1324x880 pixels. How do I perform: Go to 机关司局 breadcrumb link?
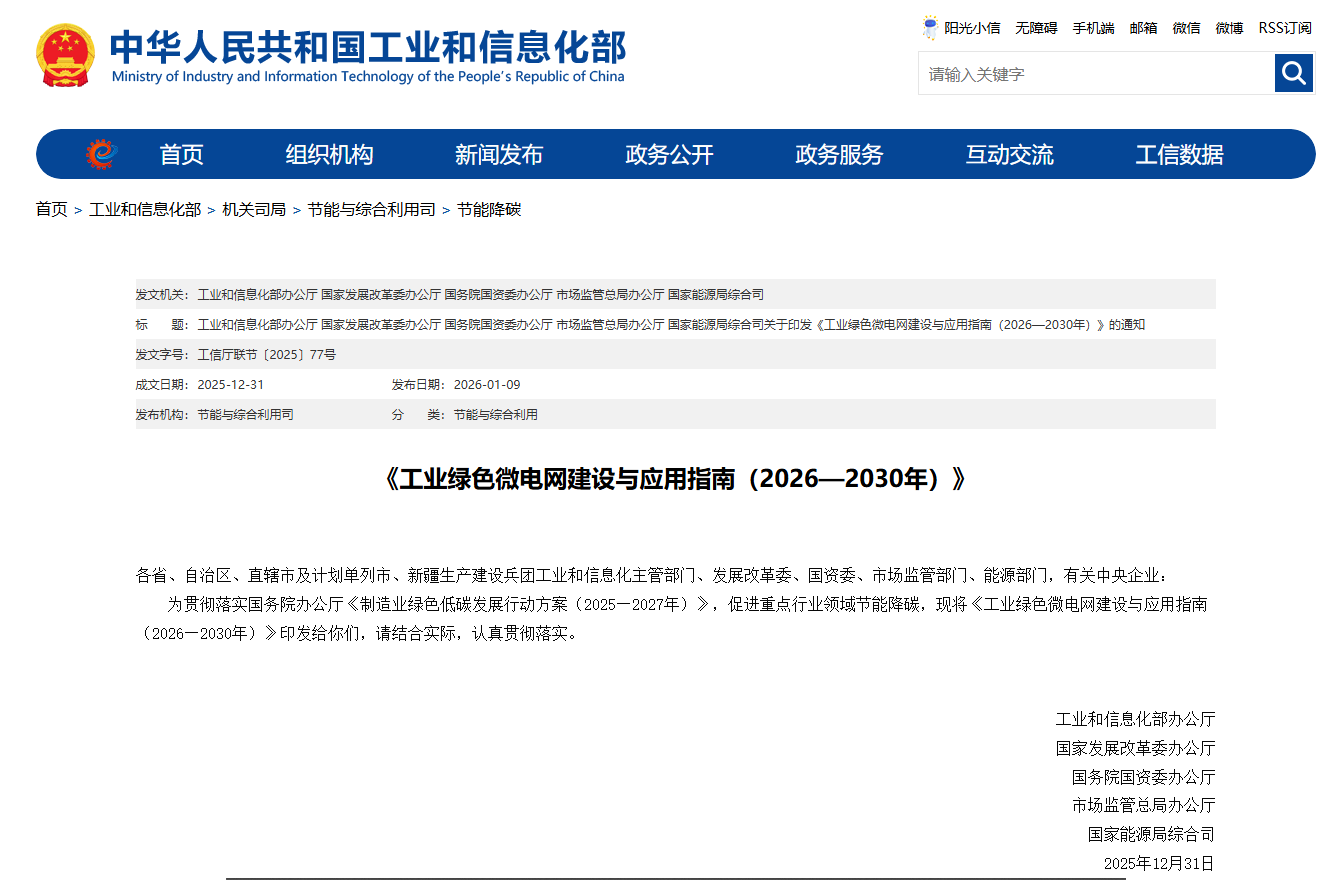point(254,209)
